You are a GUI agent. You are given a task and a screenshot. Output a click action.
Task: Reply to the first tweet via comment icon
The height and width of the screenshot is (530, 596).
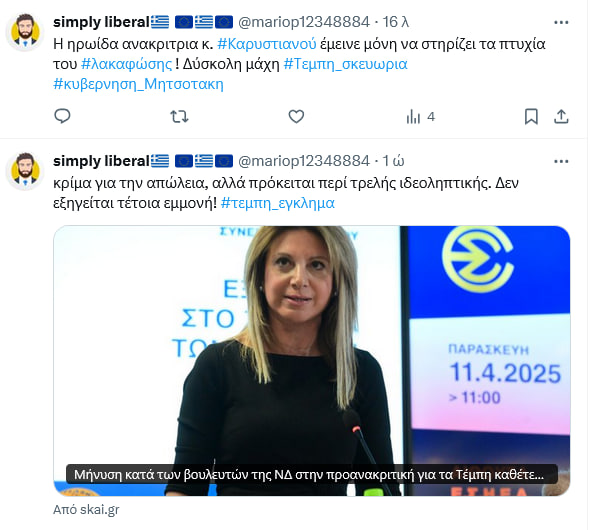pyautogui.click(x=62, y=116)
